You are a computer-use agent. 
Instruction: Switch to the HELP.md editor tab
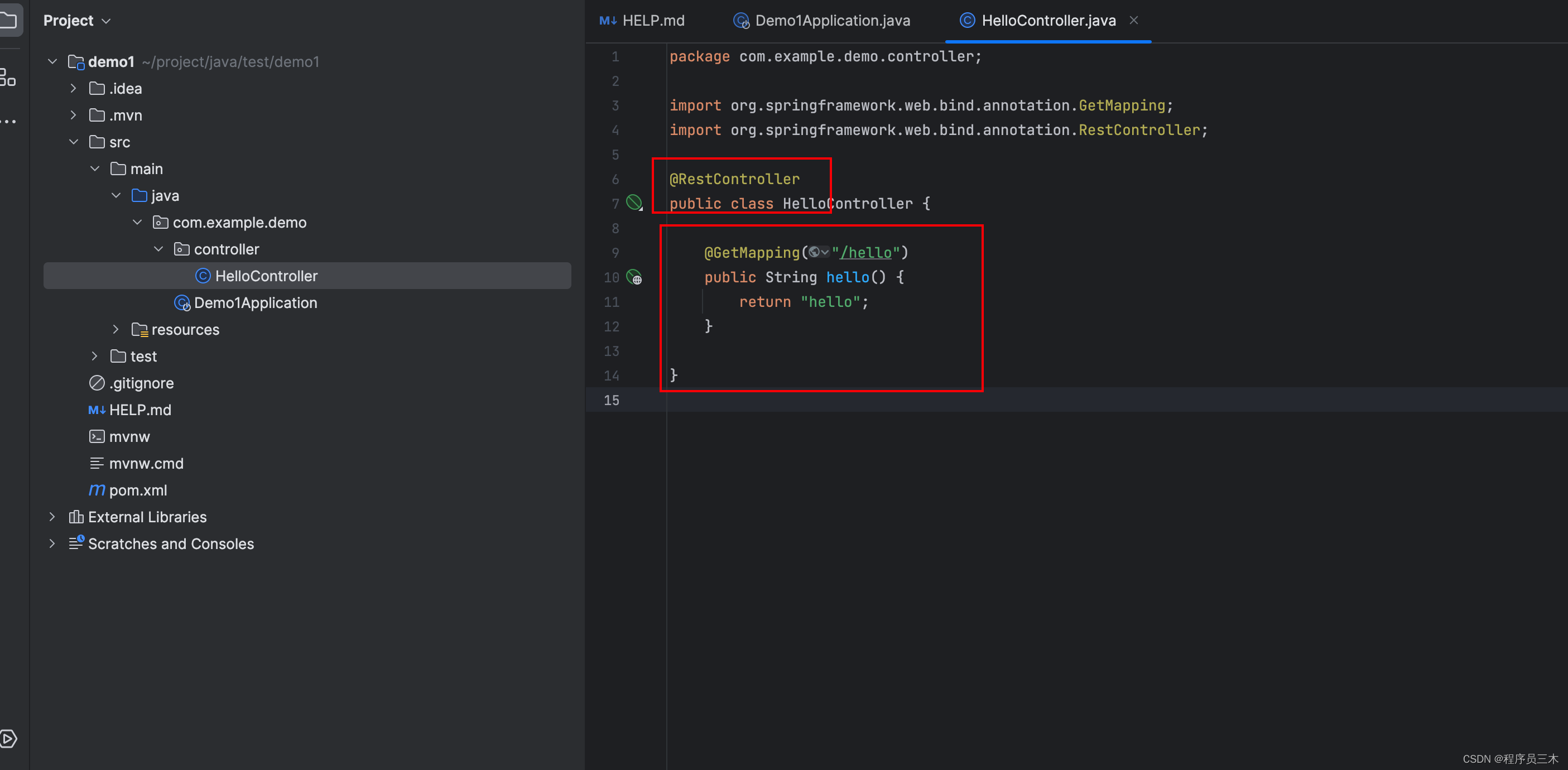click(642, 20)
